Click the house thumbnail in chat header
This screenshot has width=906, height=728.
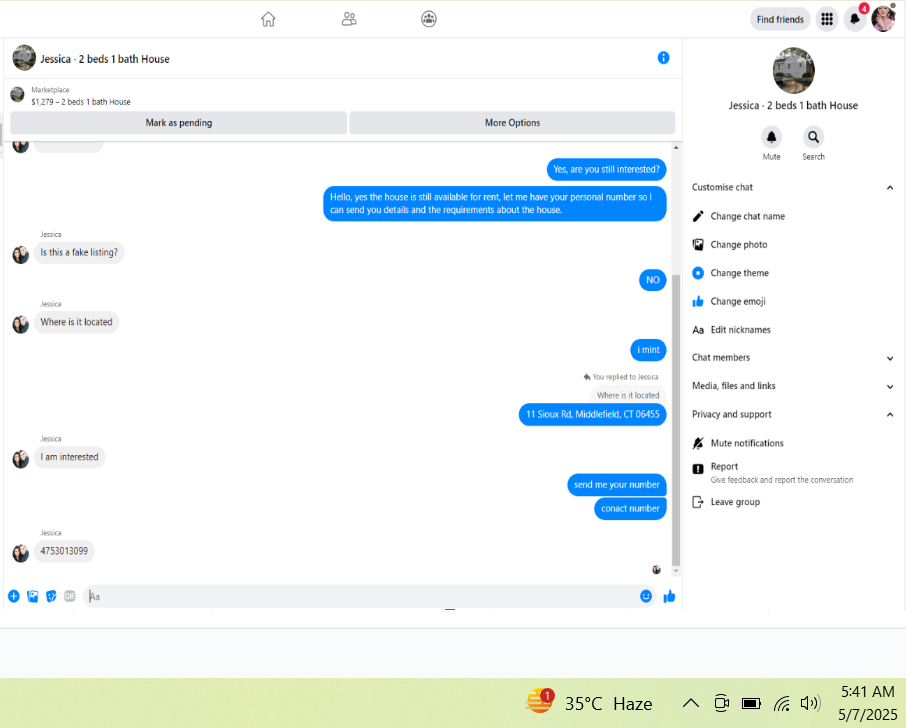(x=24, y=58)
